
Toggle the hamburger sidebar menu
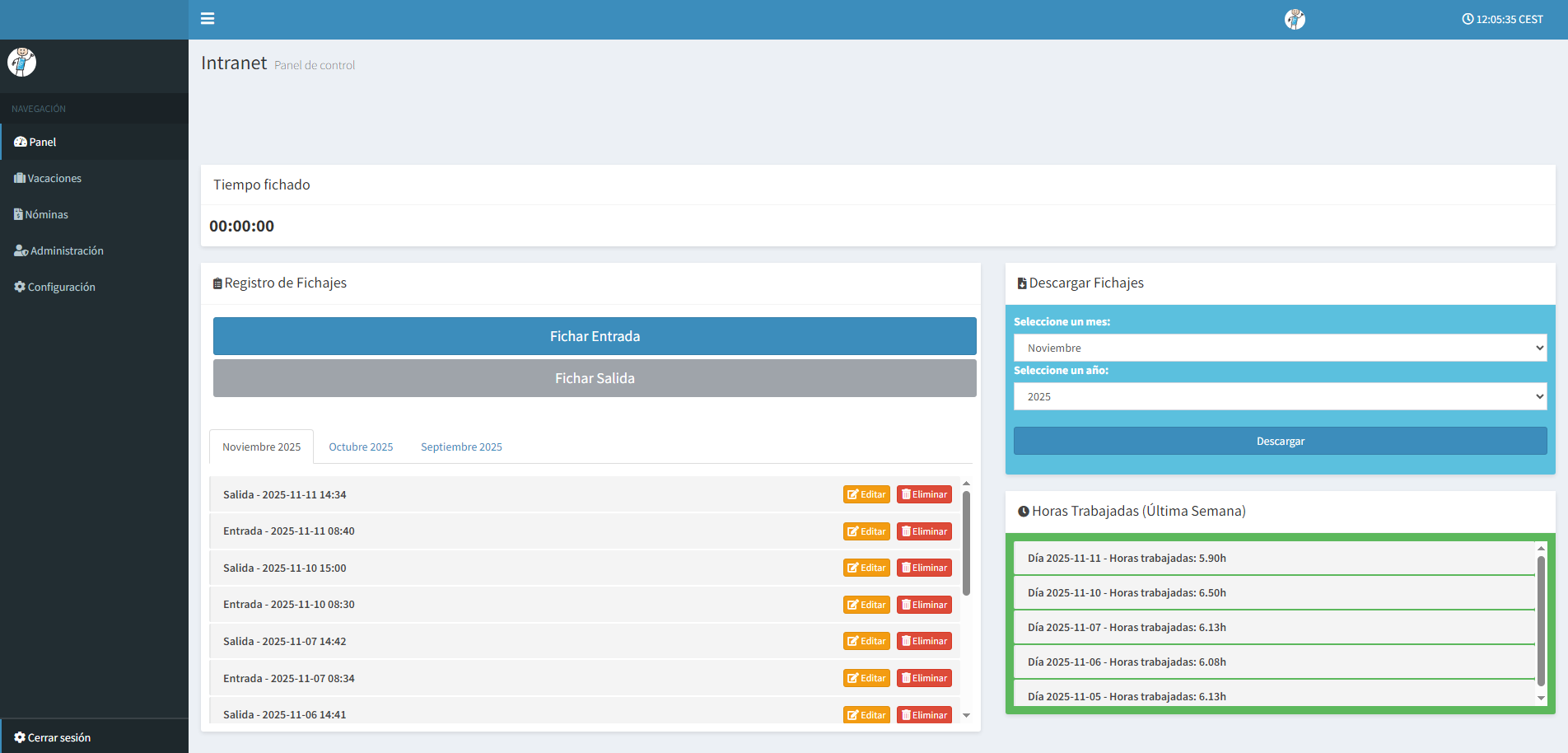[208, 19]
